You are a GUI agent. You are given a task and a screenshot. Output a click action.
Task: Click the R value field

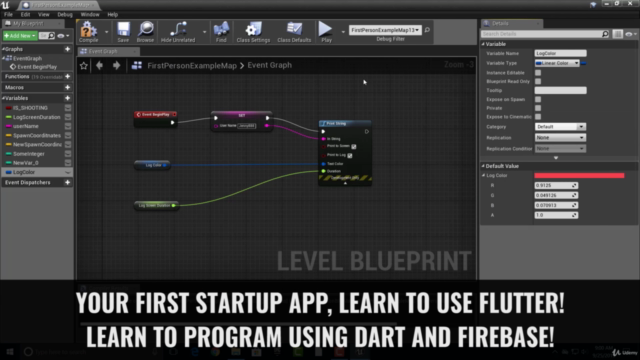[x=556, y=186]
